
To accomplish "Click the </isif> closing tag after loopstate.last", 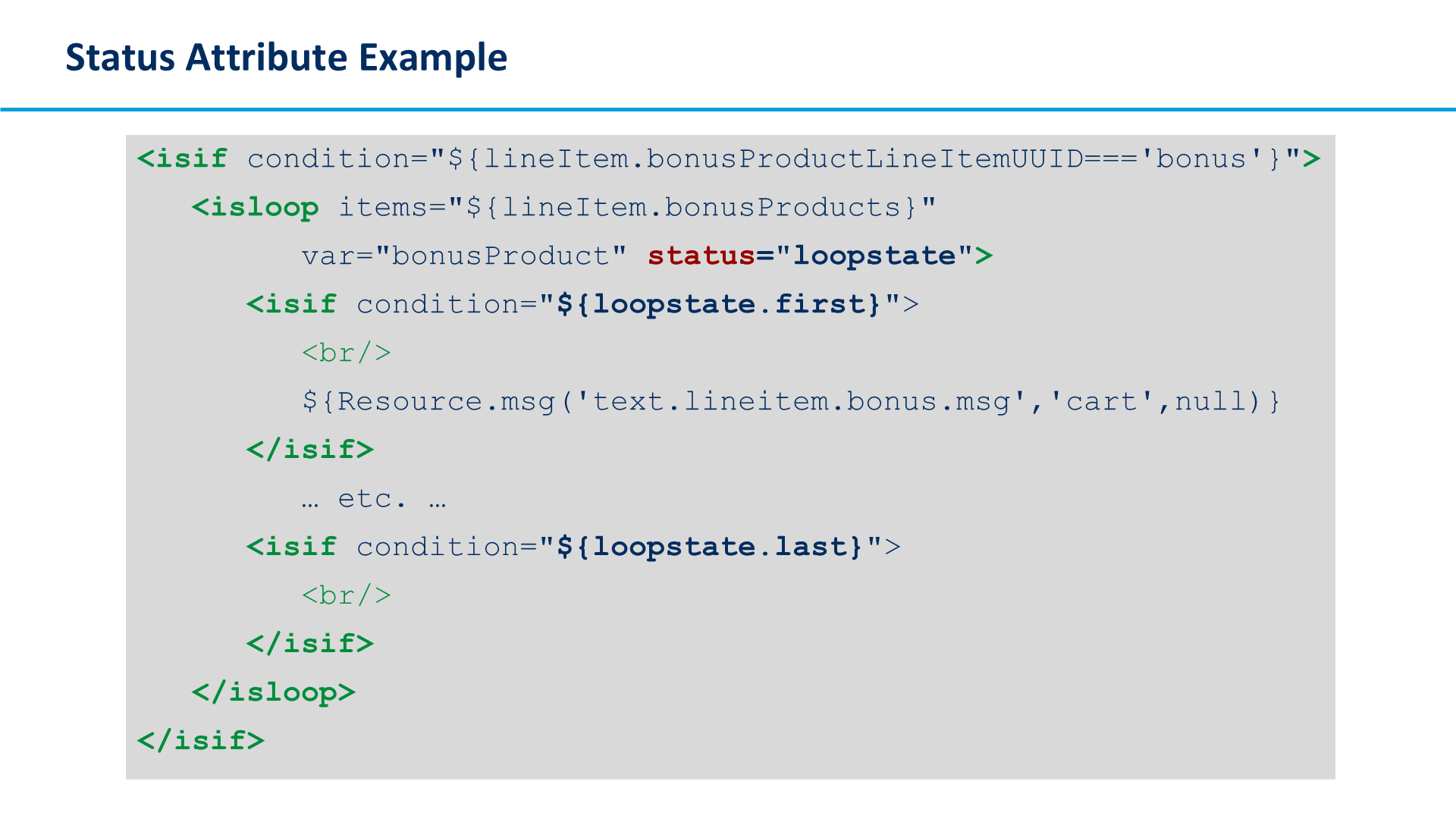I will (x=310, y=644).
